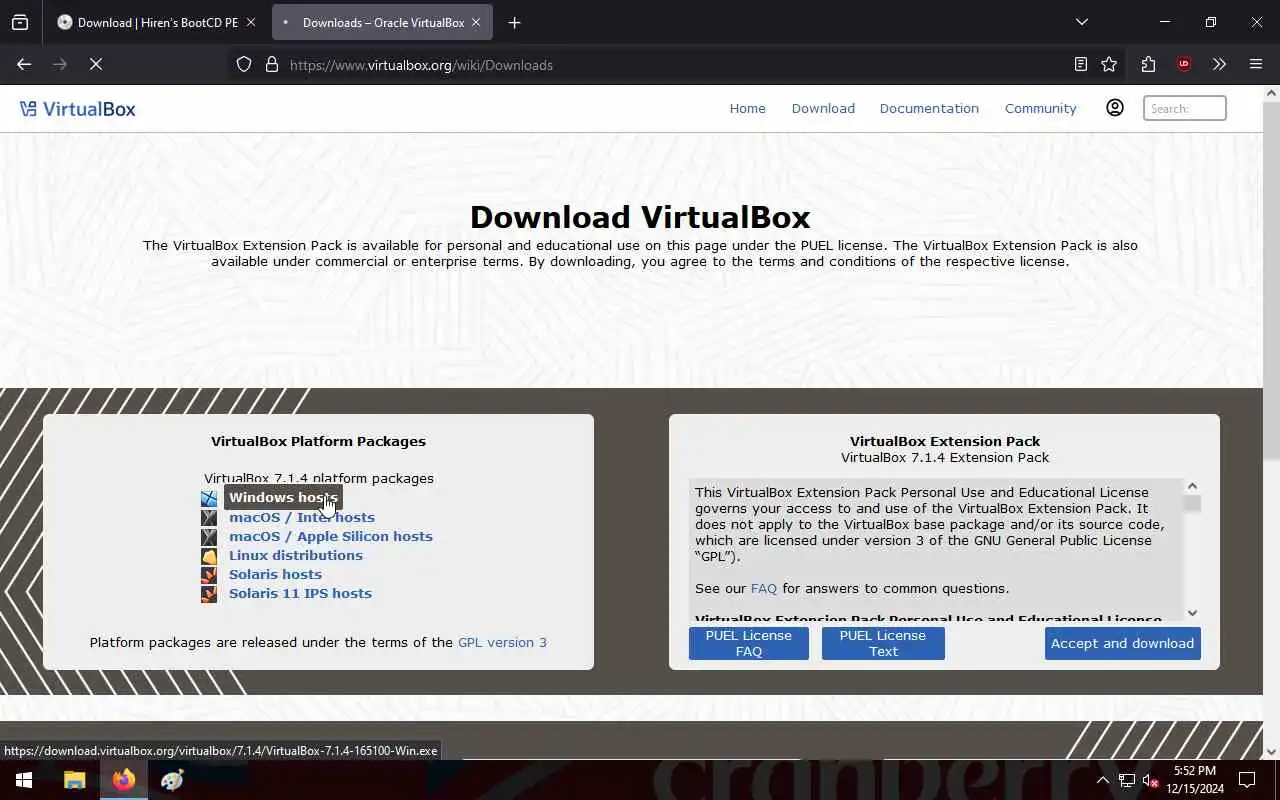Go back to previous page
The height and width of the screenshot is (800, 1280).
click(24, 64)
